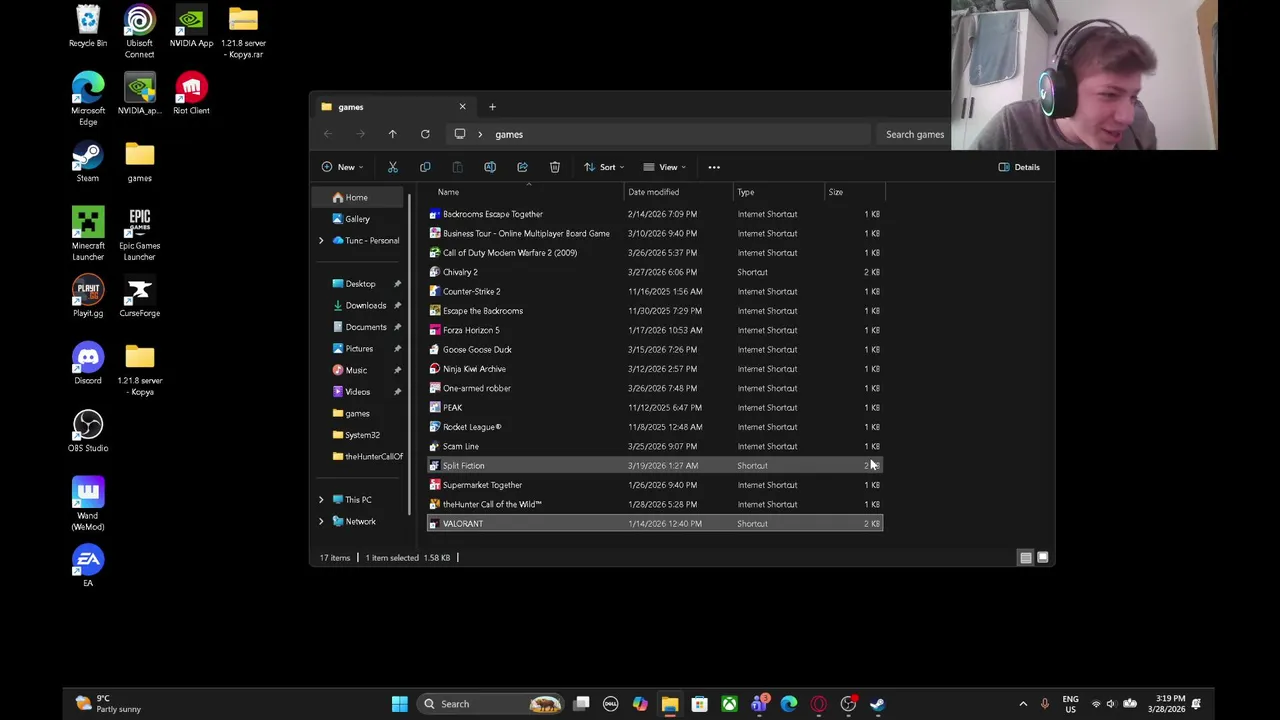Viewport: 1280px width, 720px height.
Task: Click the Copy icon in Explorer toolbar
Action: tap(425, 167)
